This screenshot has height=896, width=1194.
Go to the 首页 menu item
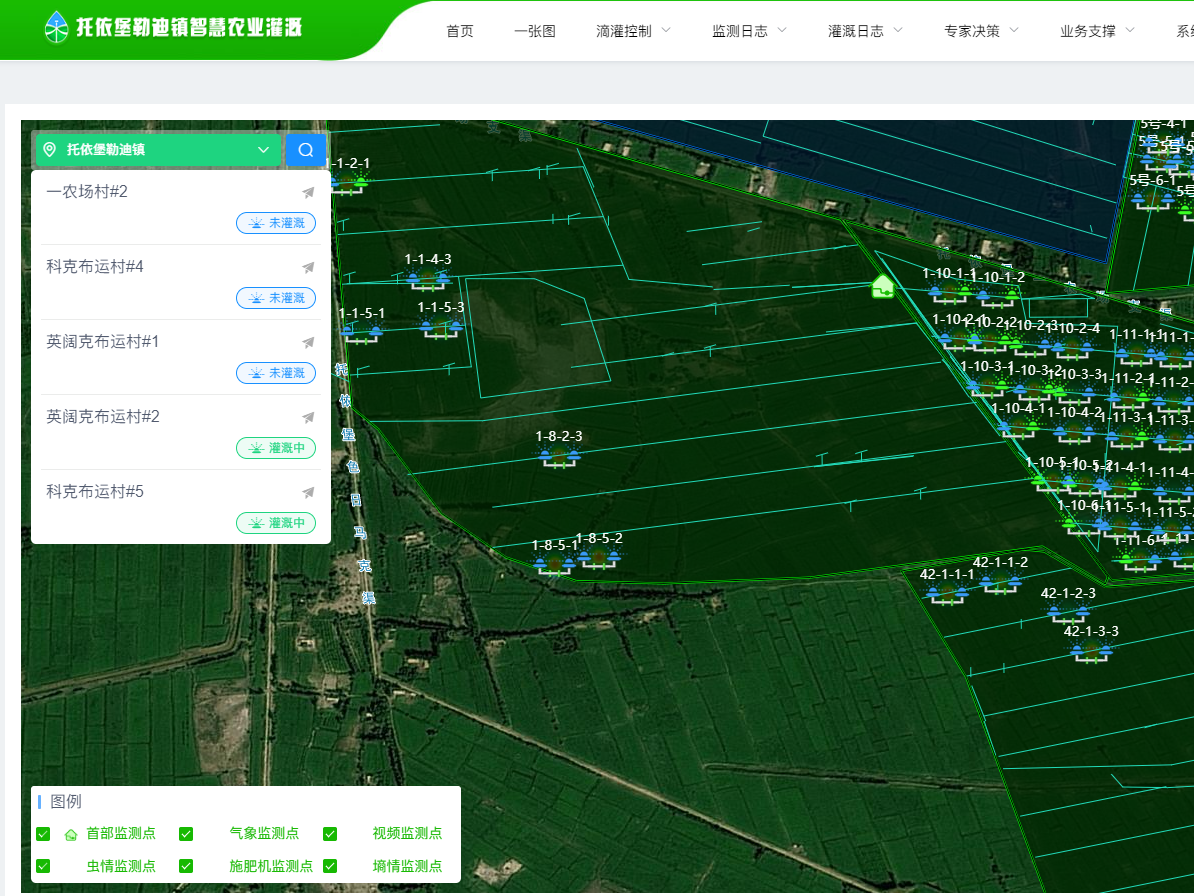click(x=460, y=31)
